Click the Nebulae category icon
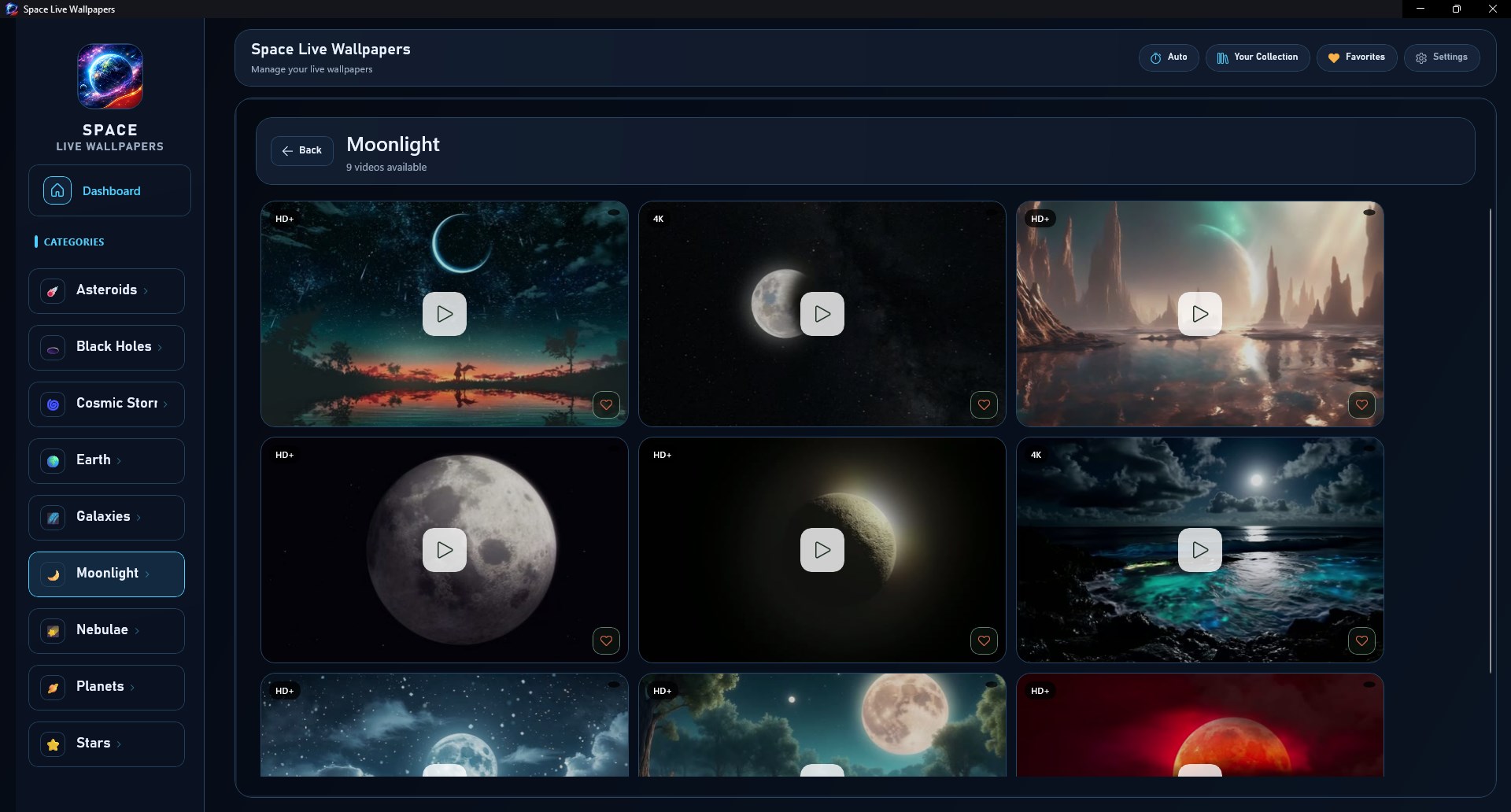The height and width of the screenshot is (812, 1511). 53,631
